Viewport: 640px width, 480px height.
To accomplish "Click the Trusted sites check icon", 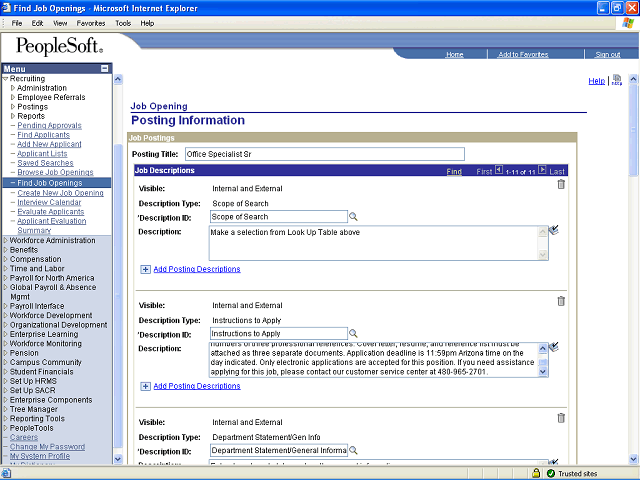I will click(551, 473).
